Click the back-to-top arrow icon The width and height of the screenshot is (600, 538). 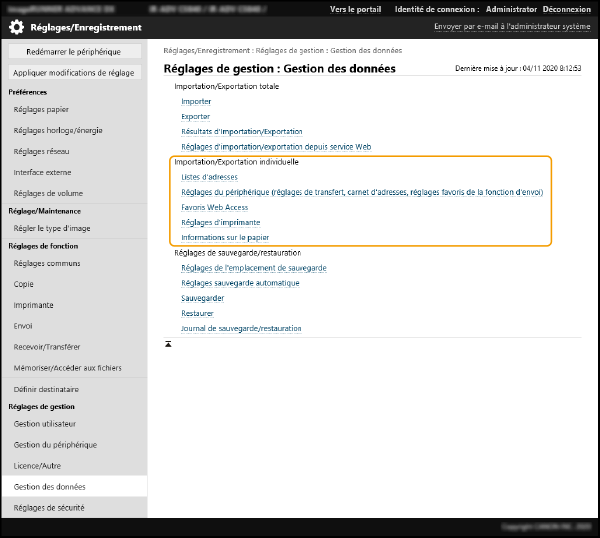coord(169,344)
